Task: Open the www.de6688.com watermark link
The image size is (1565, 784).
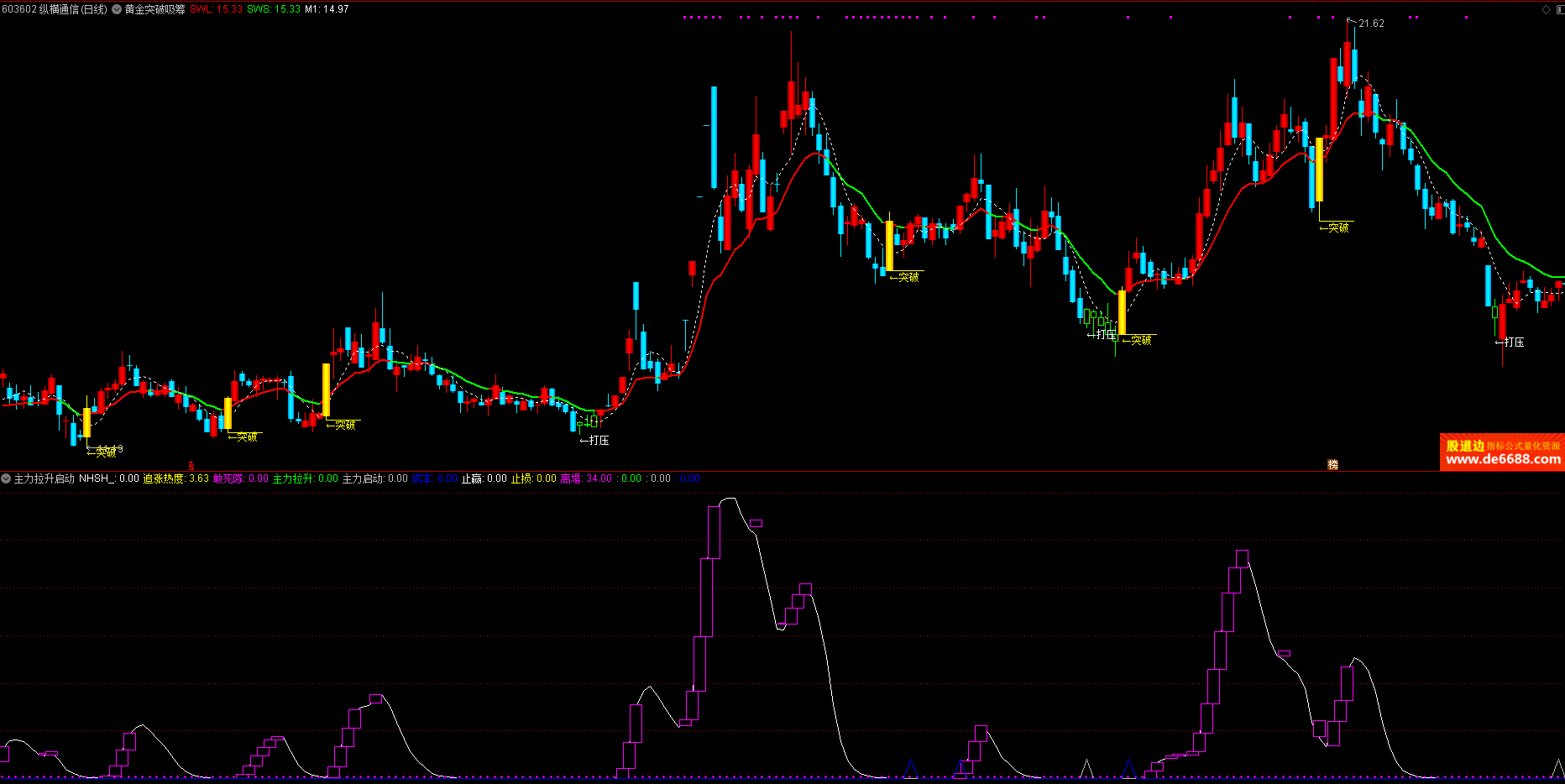Action: (x=1503, y=459)
